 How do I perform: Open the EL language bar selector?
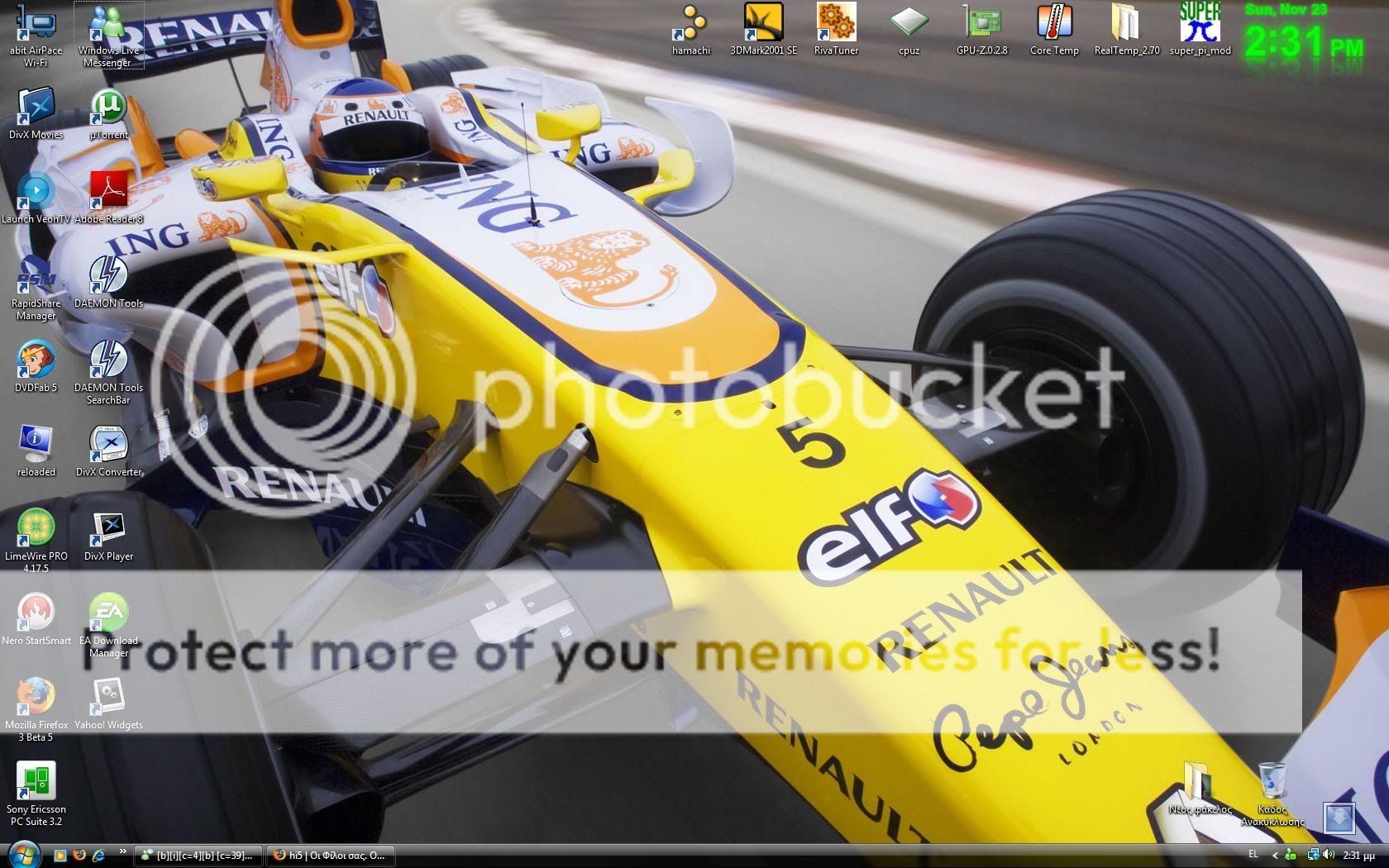tap(1253, 855)
